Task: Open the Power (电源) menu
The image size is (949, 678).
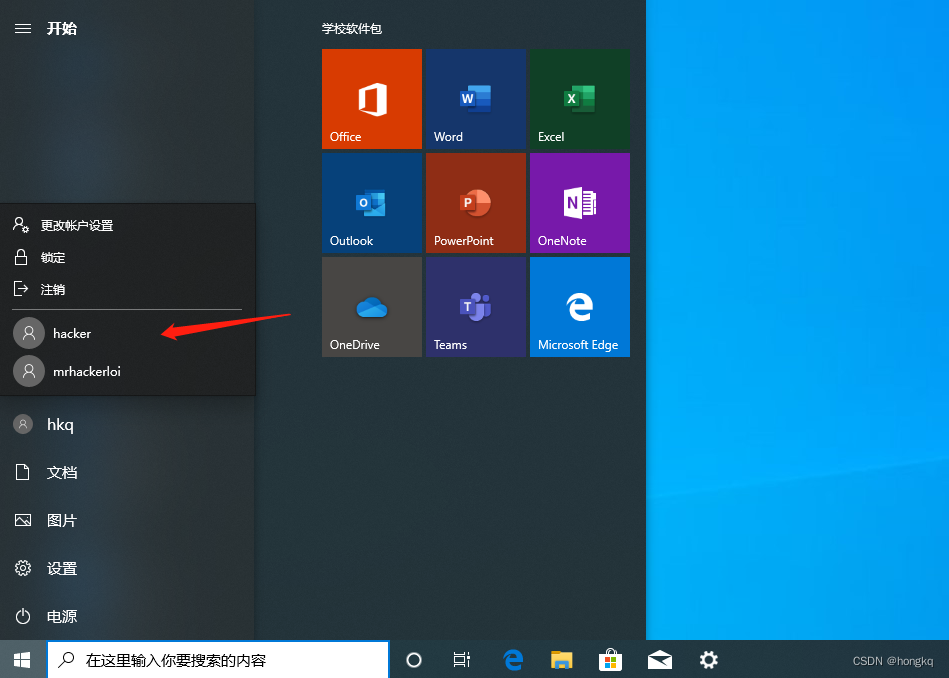Action: click(x=128, y=616)
